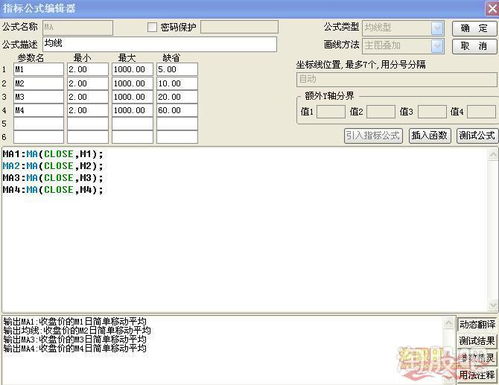The width and height of the screenshot is (499, 385).
Task: Click the parameter name field M2
Action: click(x=39, y=83)
